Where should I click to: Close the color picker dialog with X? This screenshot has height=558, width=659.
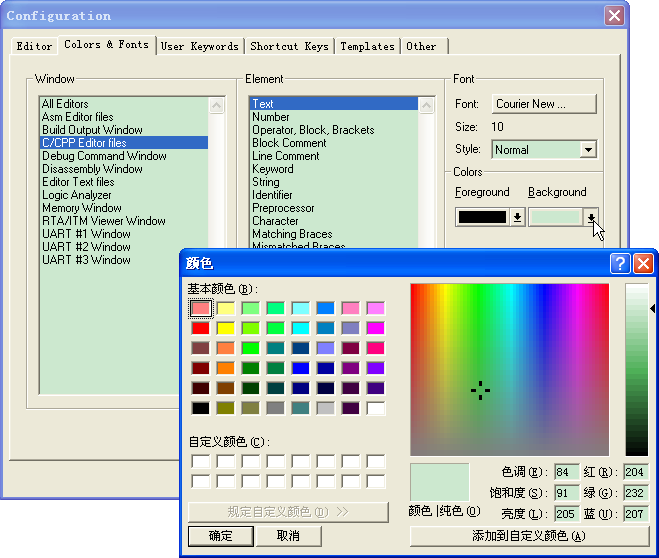click(x=642, y=263)
